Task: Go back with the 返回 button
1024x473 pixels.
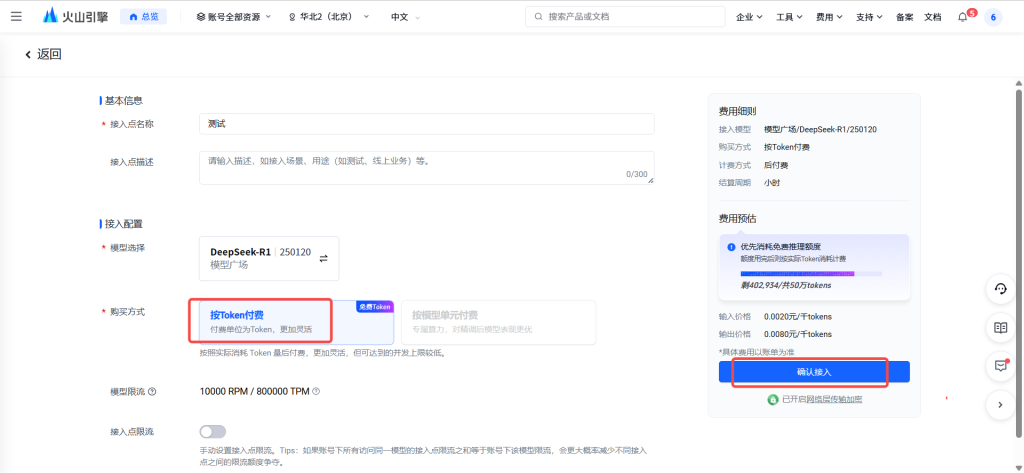Action: click(x=43, y=54)
